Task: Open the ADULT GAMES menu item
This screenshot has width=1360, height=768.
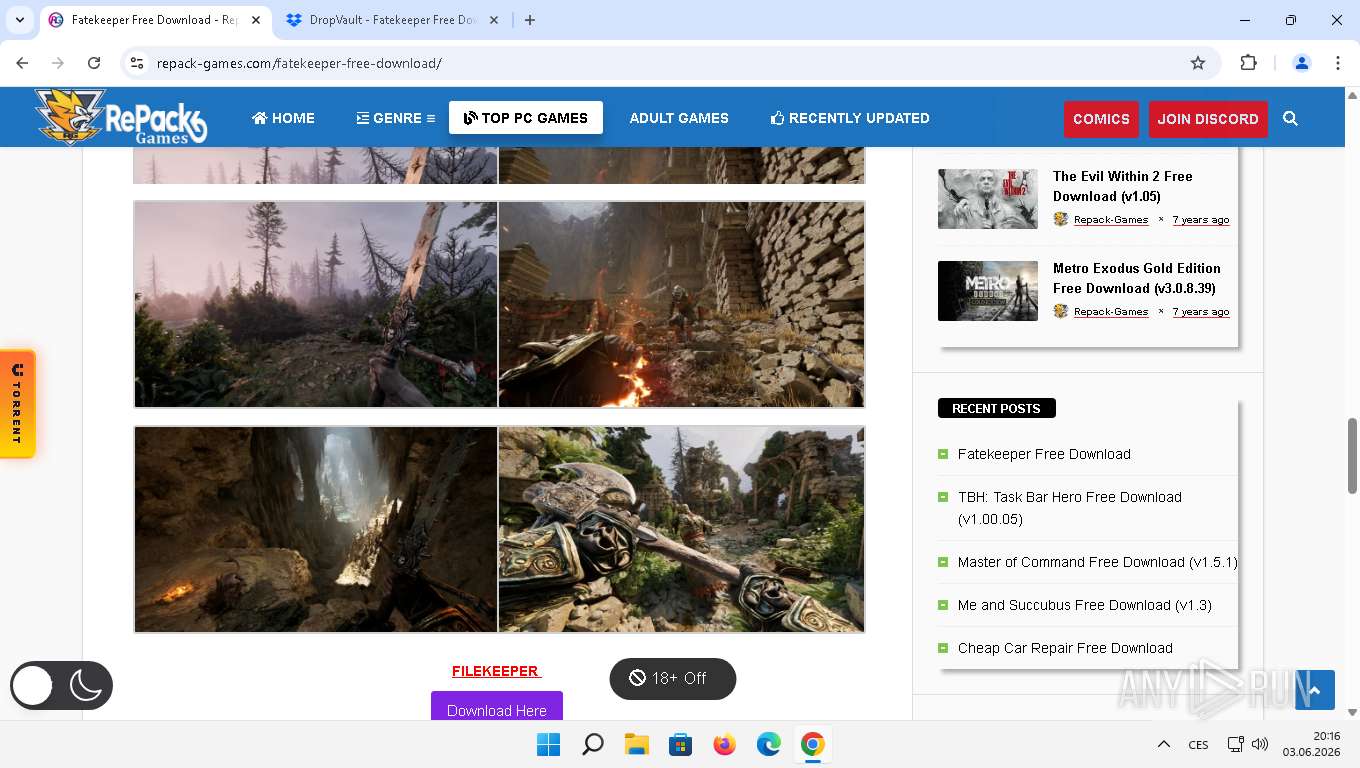Action: [679, 118]
